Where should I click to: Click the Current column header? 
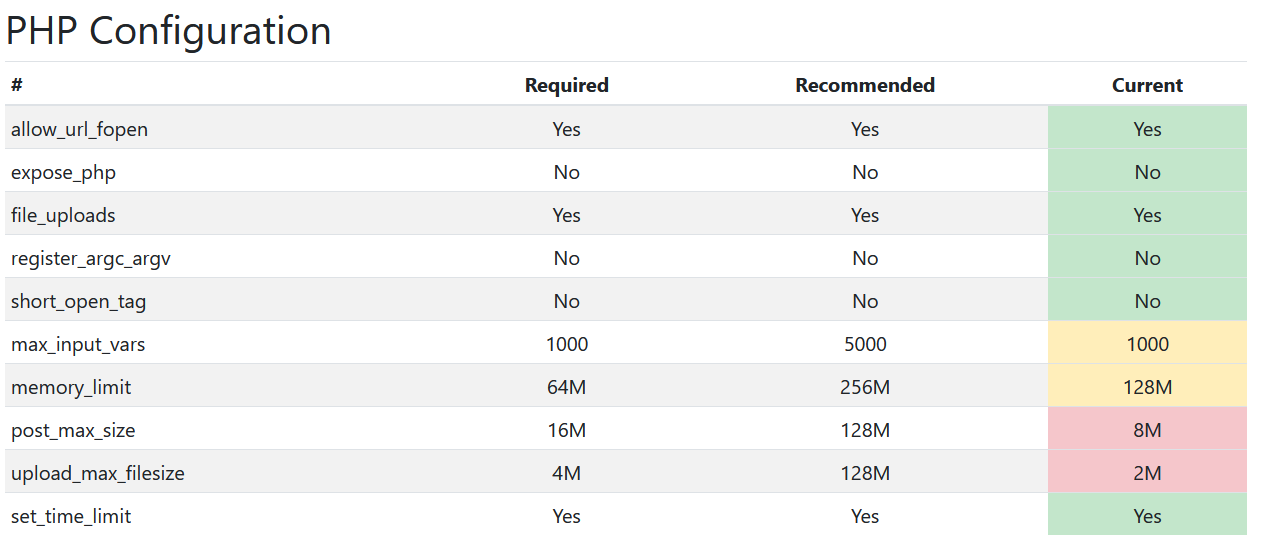1147,86
